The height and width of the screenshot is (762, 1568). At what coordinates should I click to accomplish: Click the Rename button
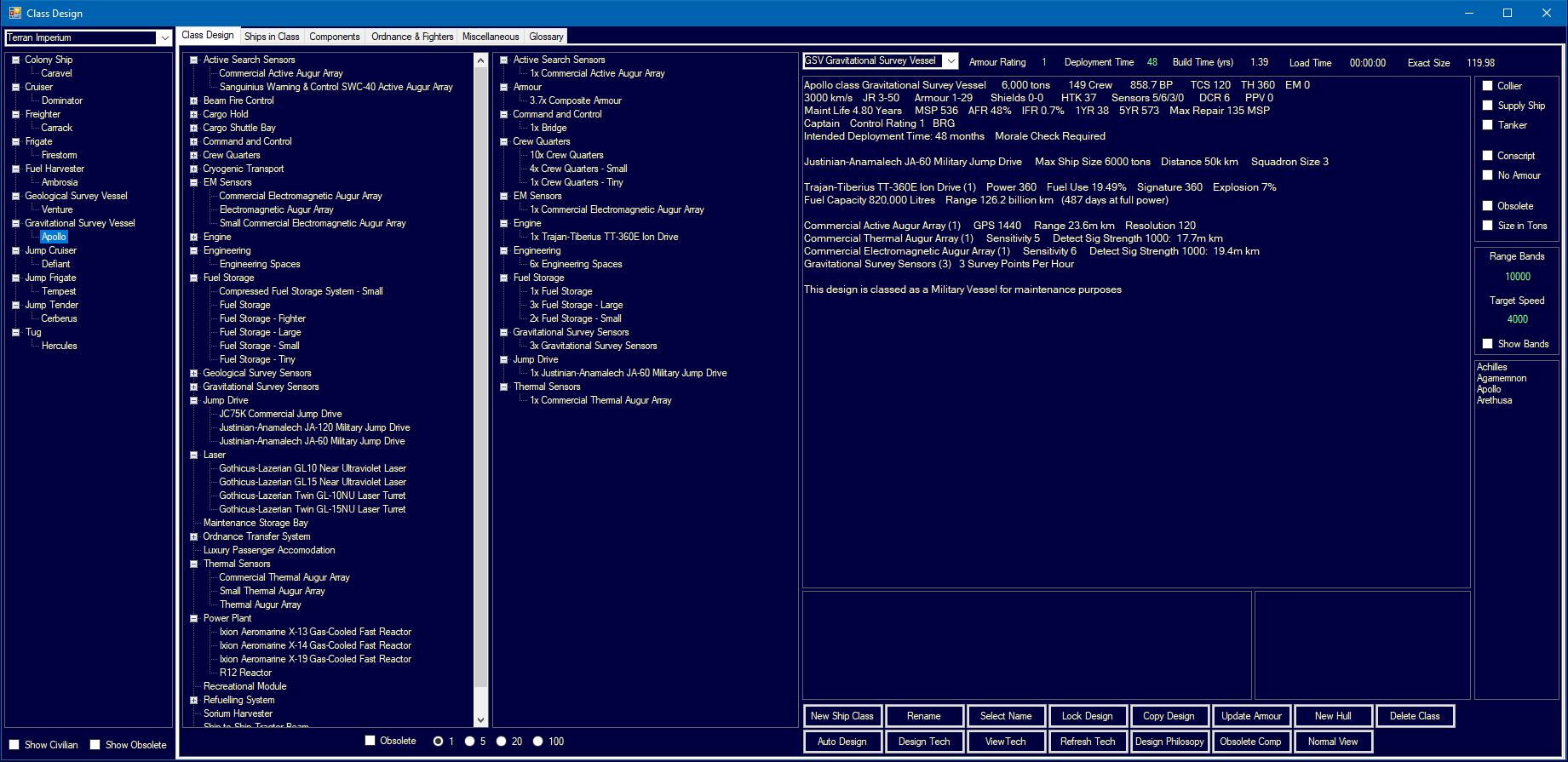924,716
